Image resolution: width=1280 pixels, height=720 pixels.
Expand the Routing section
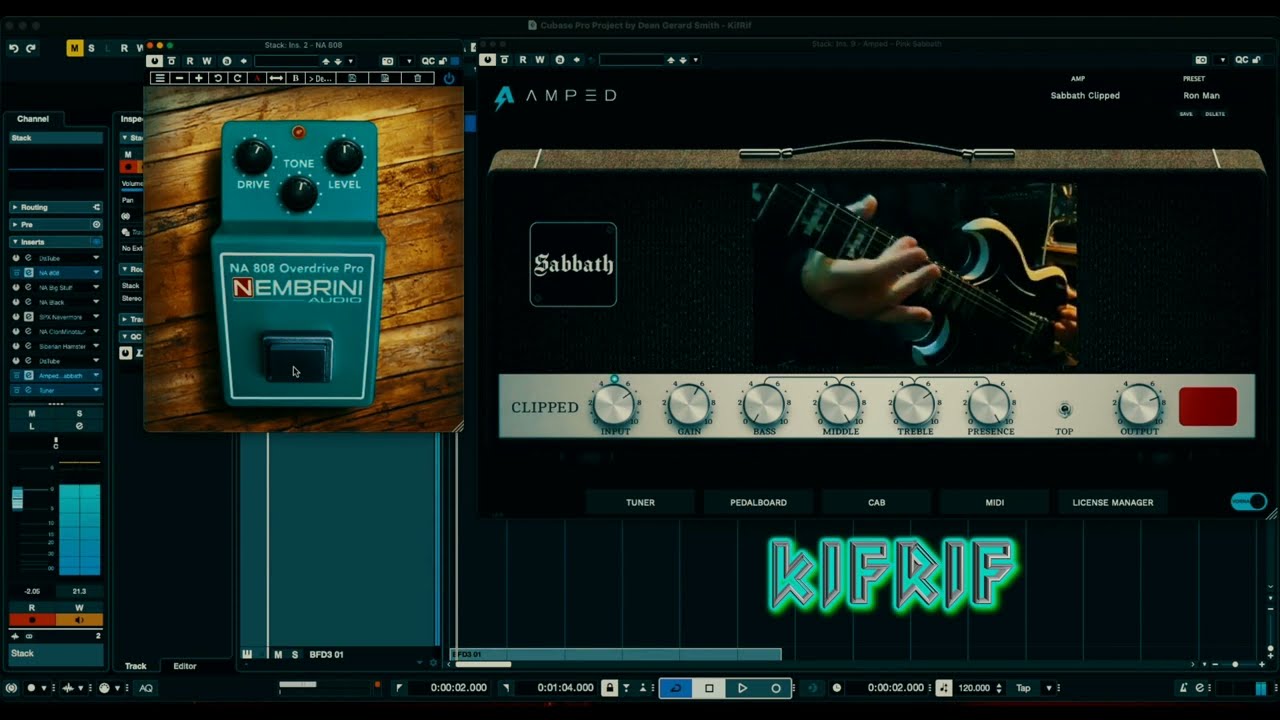click(x=56, y=207)
